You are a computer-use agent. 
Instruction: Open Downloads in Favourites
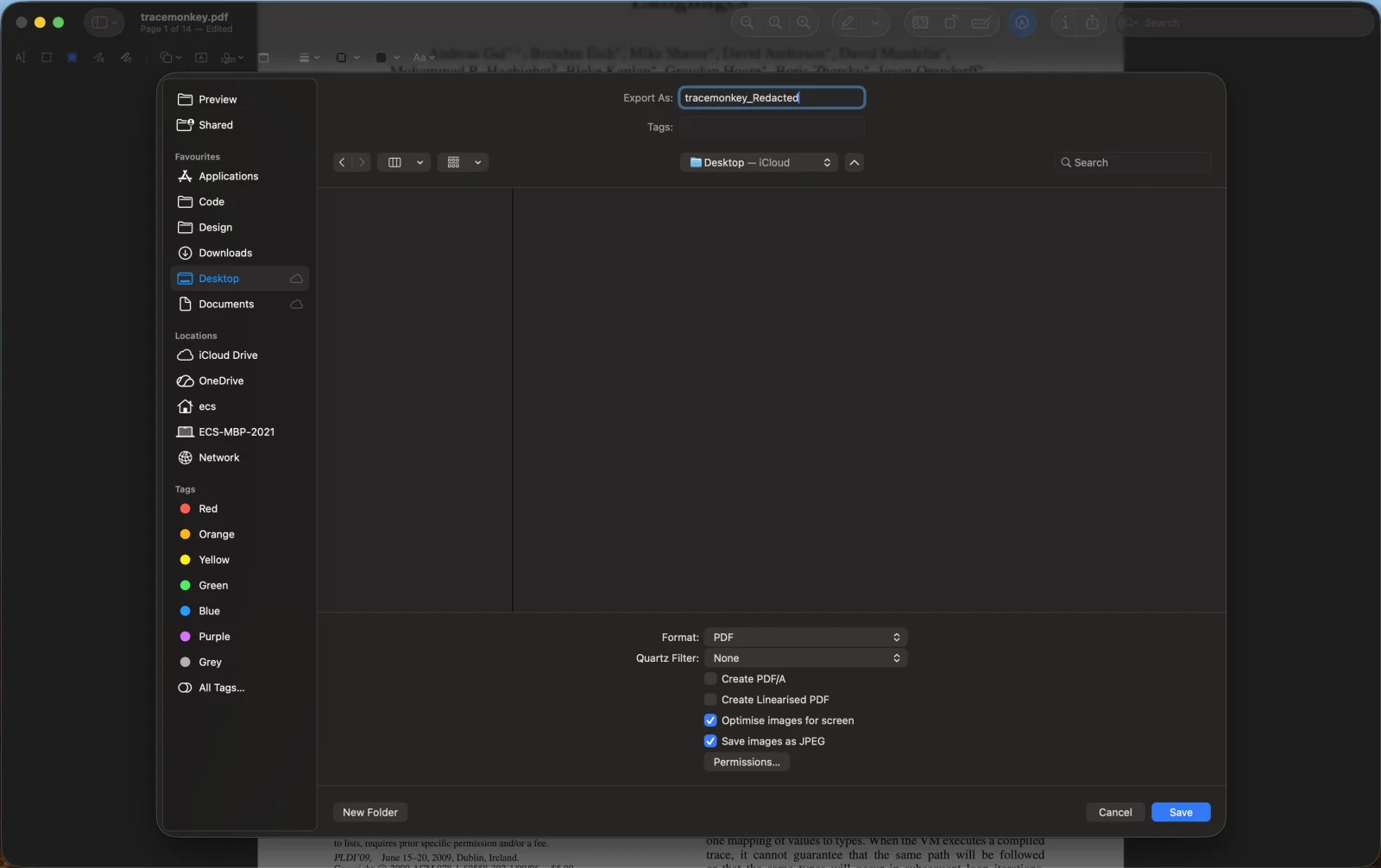tap(239, 253)
